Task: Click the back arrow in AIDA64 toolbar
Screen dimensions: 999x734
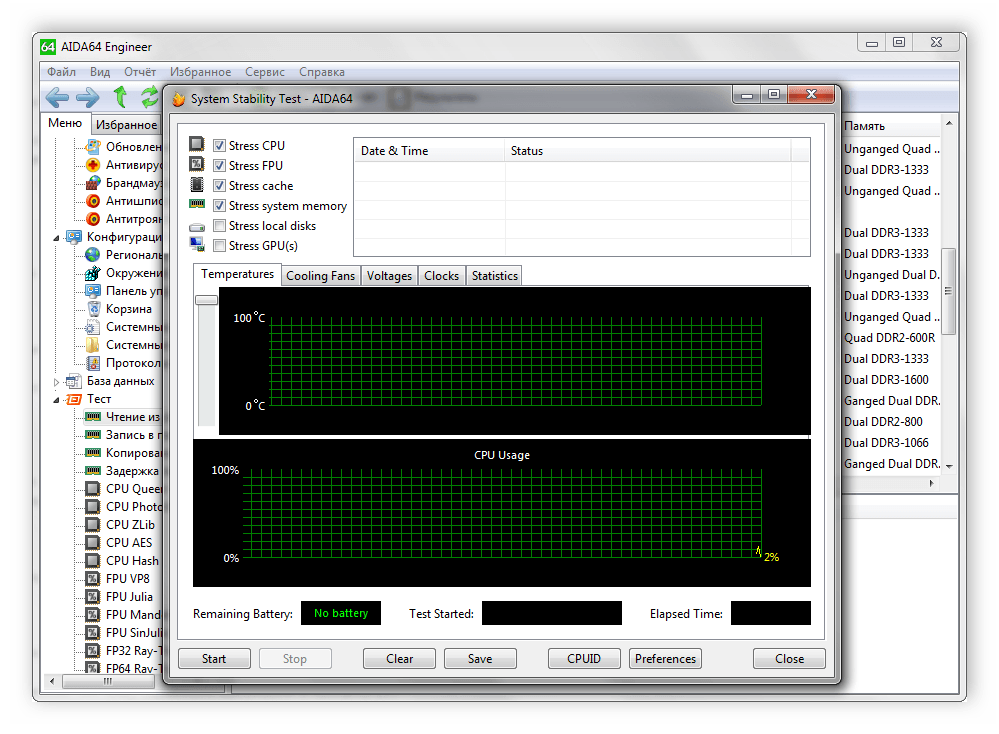Action: point(57,97)
